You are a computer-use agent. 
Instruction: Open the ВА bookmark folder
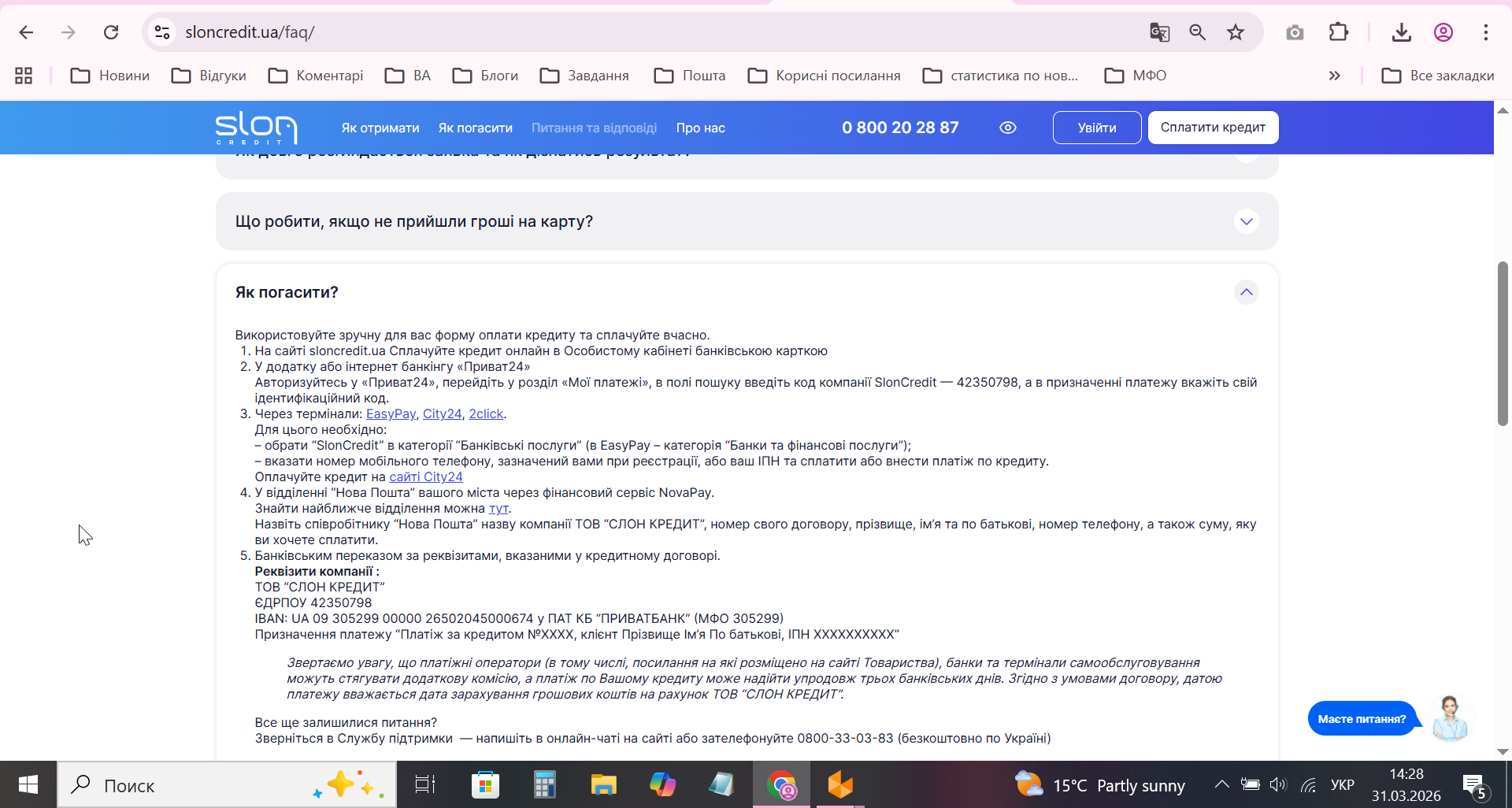coord(407,76)
